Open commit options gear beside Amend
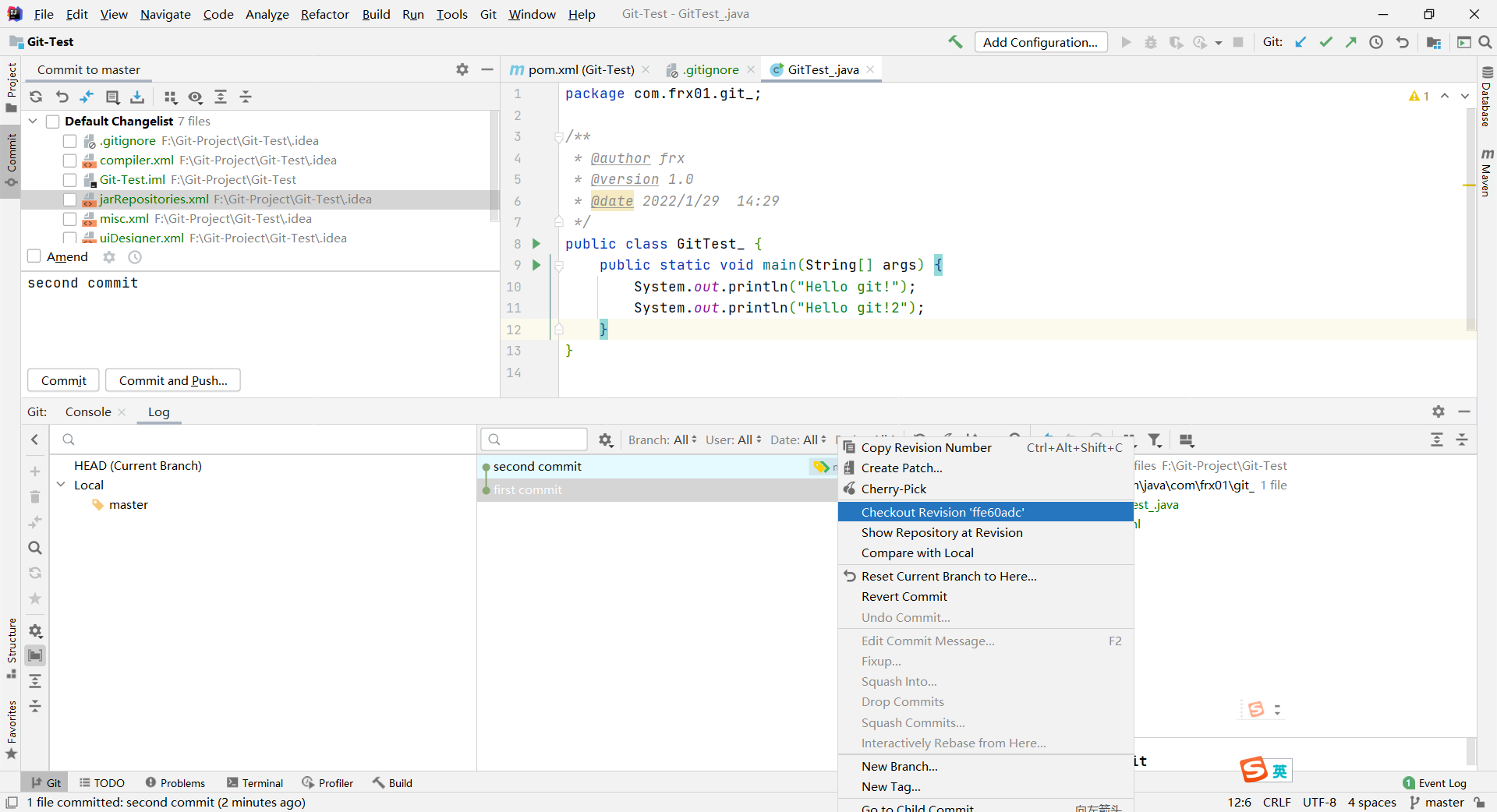Screen dimensions: 1497x812 pos(109,257)
